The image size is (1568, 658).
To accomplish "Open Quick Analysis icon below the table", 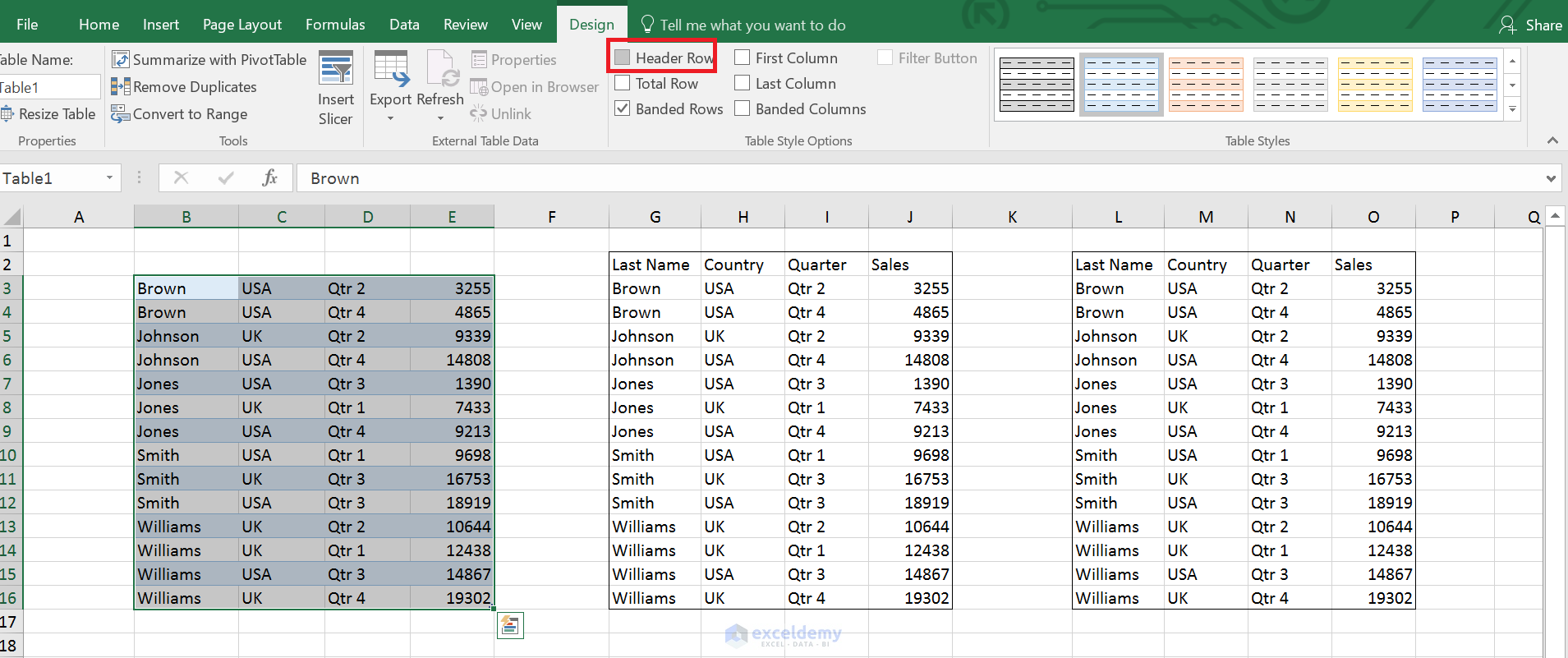I will tap(510, 626).
